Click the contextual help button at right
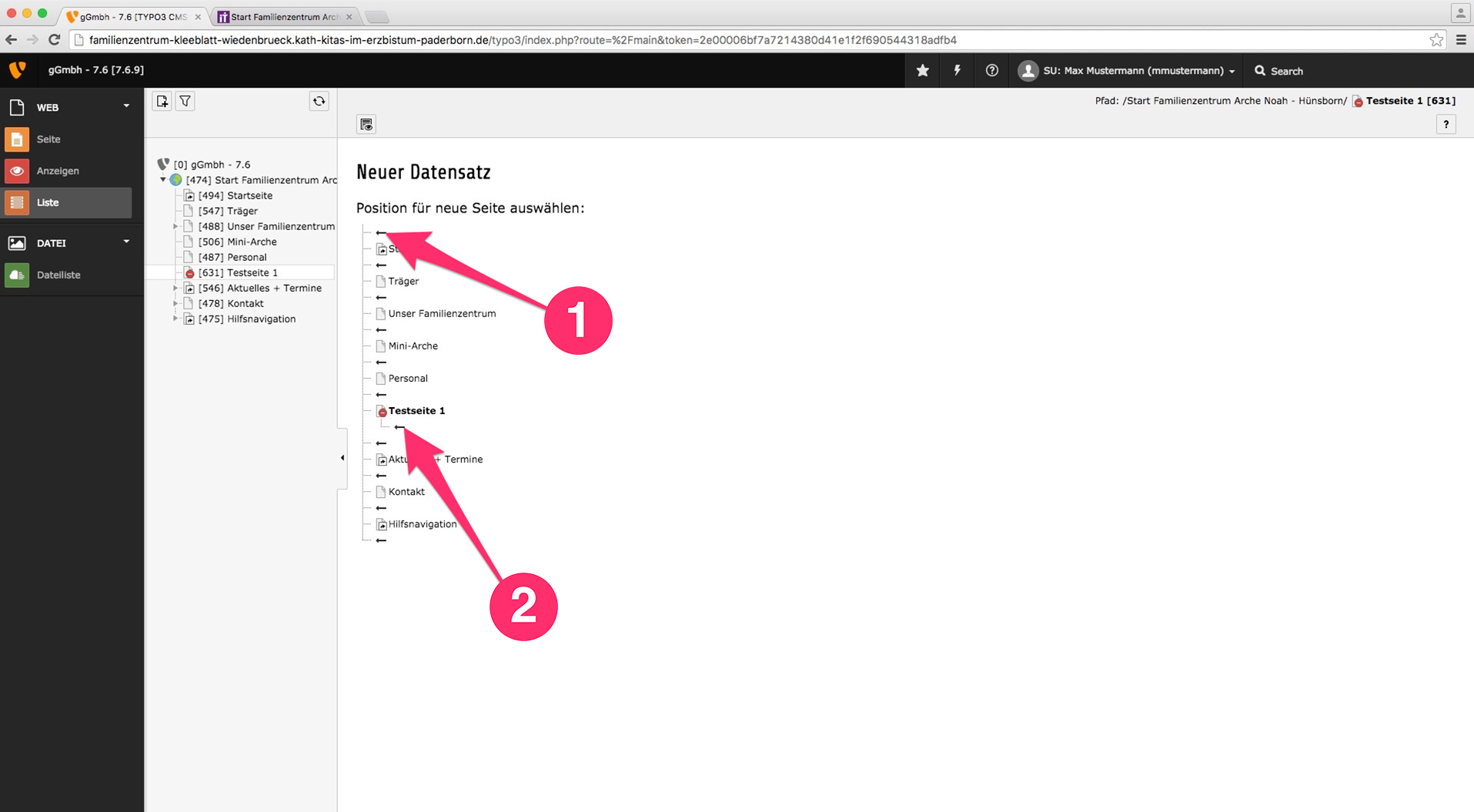This screenshot has height=812, width=1474. [x=1446, y=125]
